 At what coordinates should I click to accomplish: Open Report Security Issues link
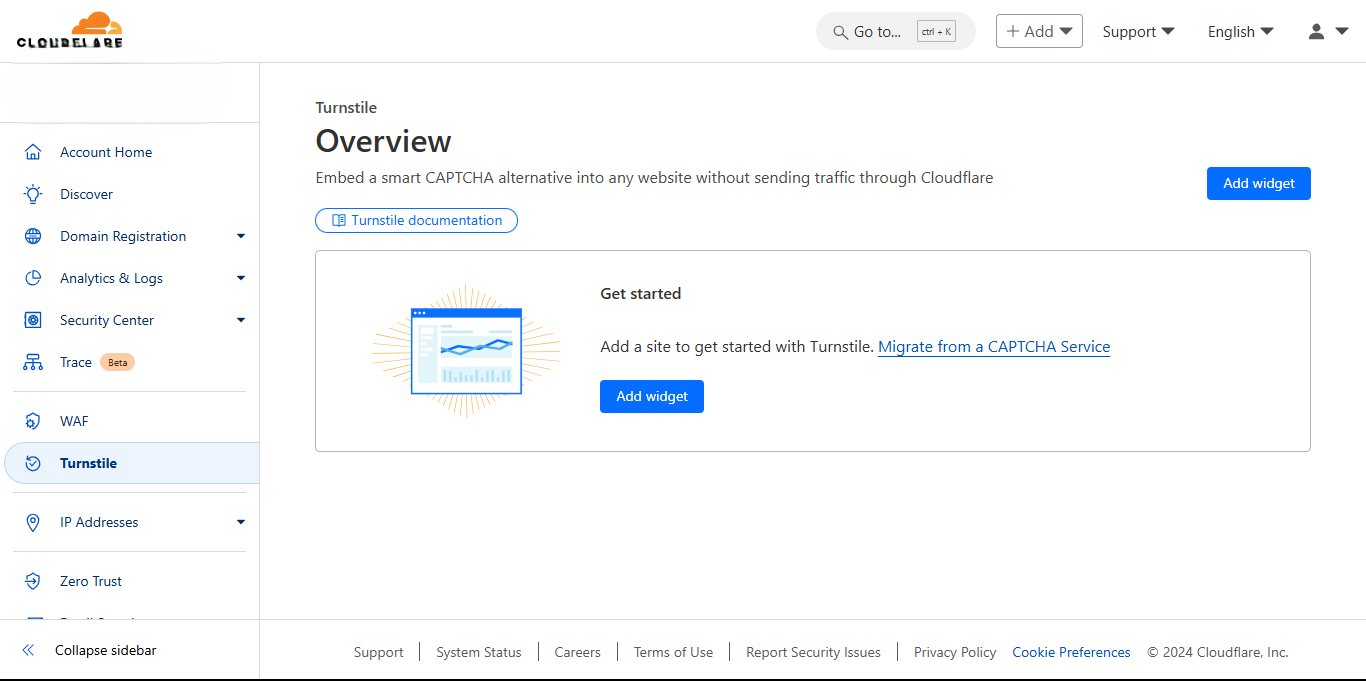pos(814,652)
